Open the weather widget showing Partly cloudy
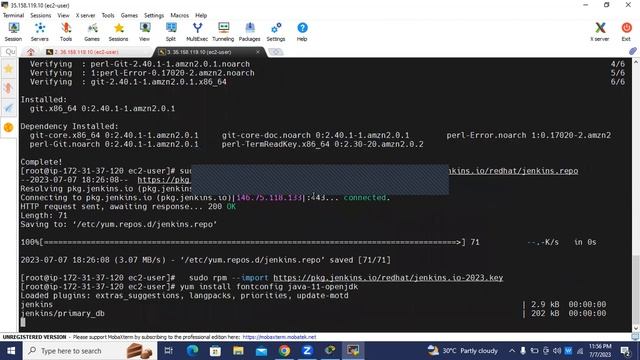The height and width of the screenshot is (360, 640). coord(462,351)
